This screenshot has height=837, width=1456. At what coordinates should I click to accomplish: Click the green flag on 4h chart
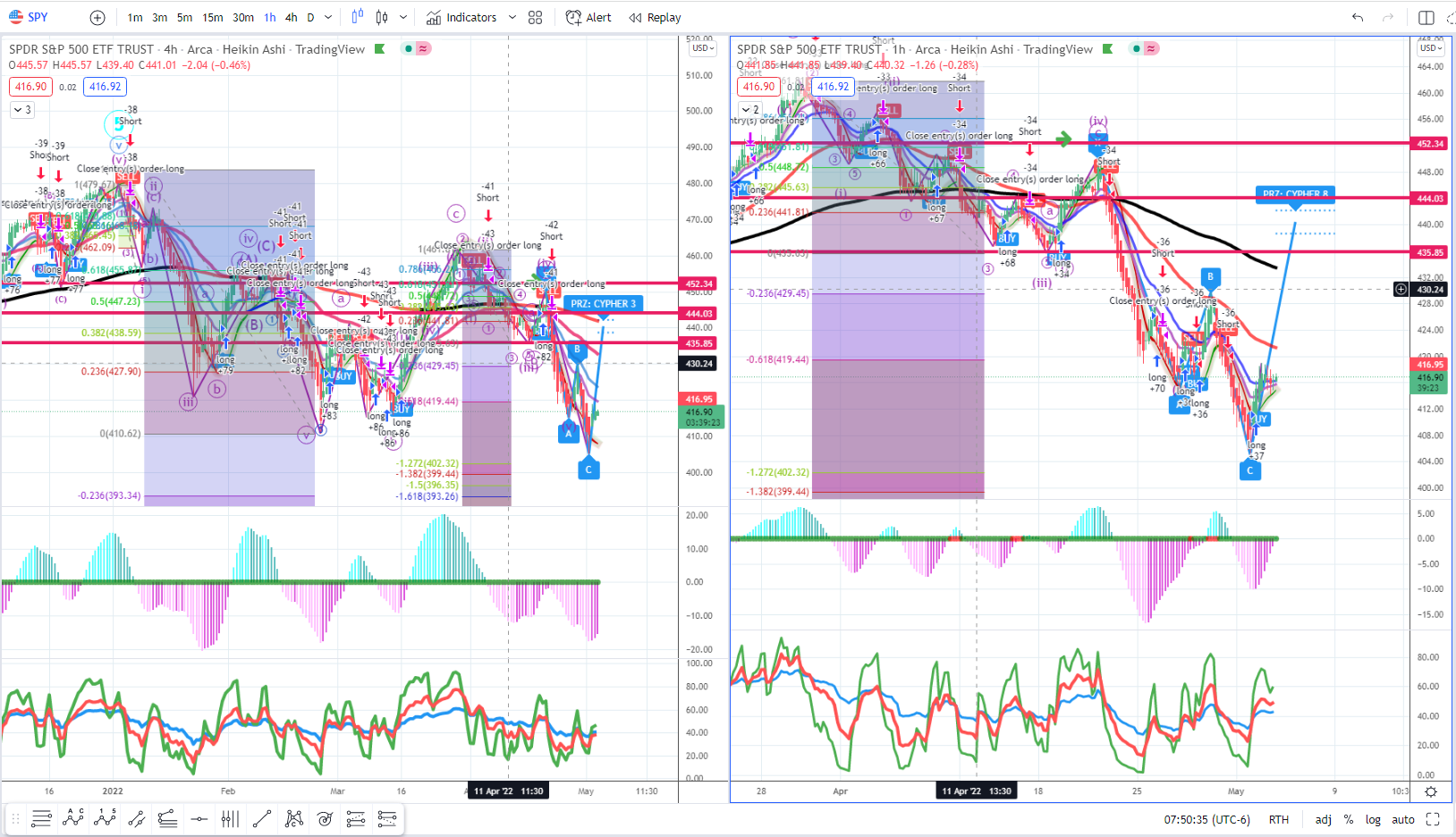click(x=380, y=49)
